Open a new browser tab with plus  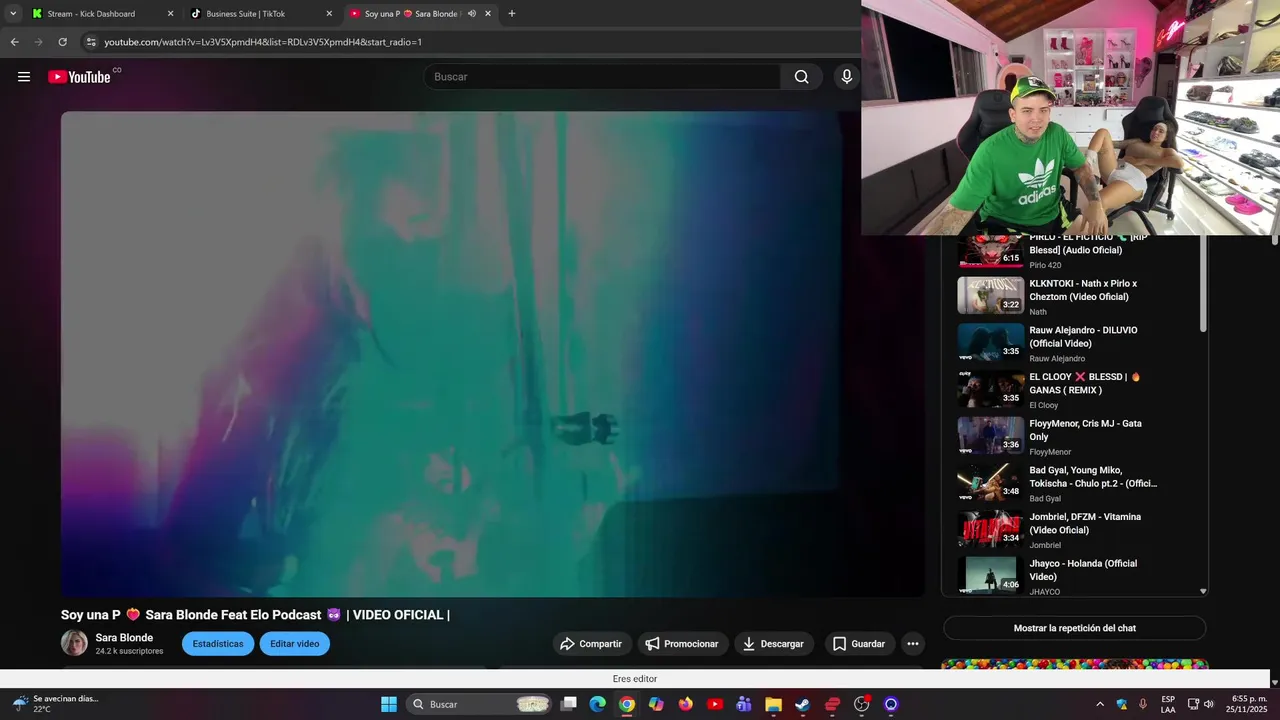[x=512, y=14]
